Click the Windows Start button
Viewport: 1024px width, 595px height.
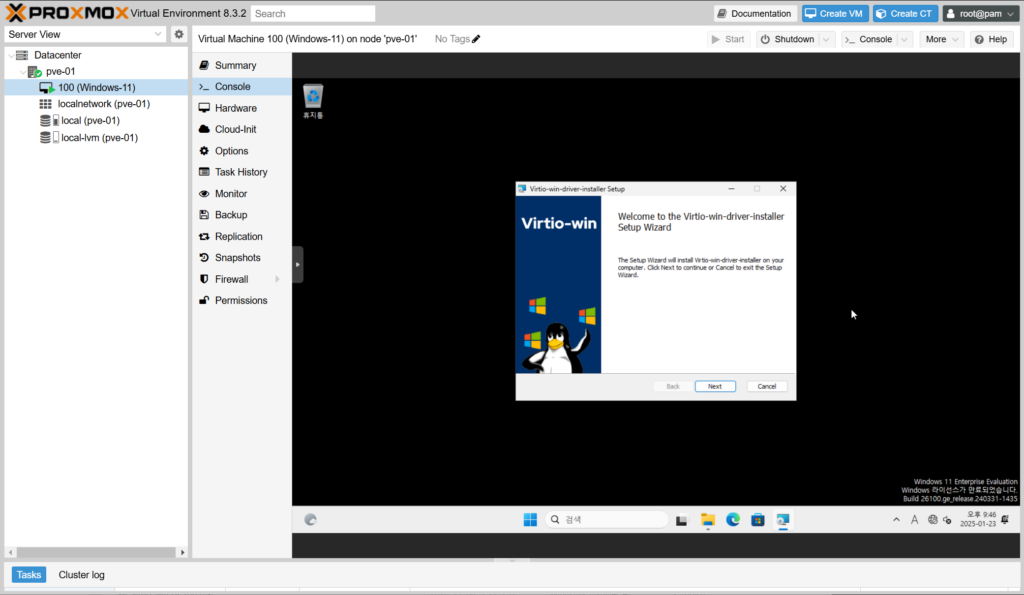529,520
